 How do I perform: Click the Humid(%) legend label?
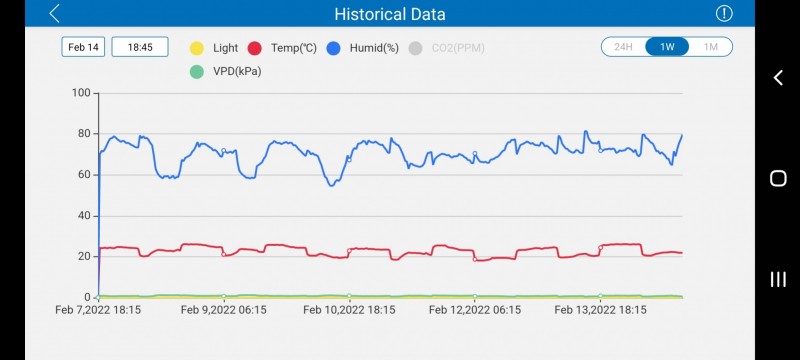tap(374, 48)
